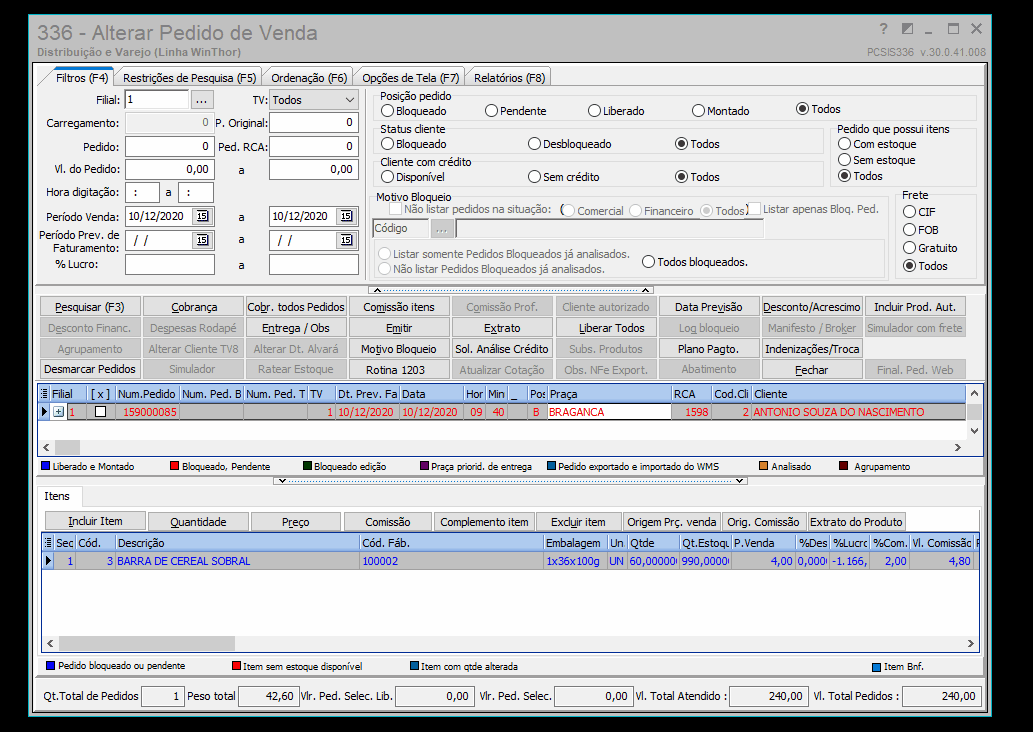The width and height of the screenshot is (1033, 732).
Task: Click the window resize mode icon in title bar
Action: tap(907, 29)
